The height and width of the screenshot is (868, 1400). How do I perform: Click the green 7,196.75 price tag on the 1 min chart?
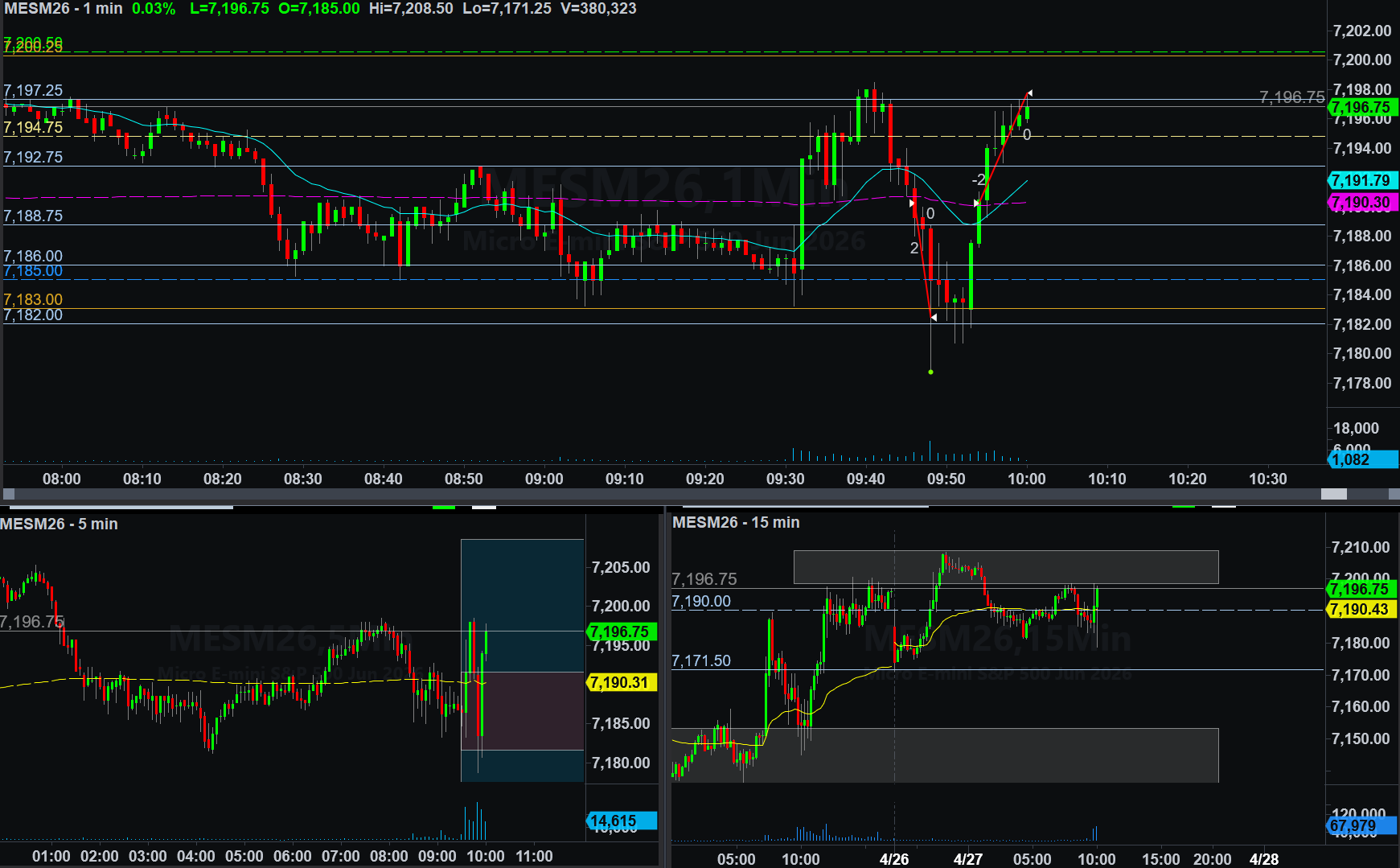pyautogui.click(x=1361, y=107)
